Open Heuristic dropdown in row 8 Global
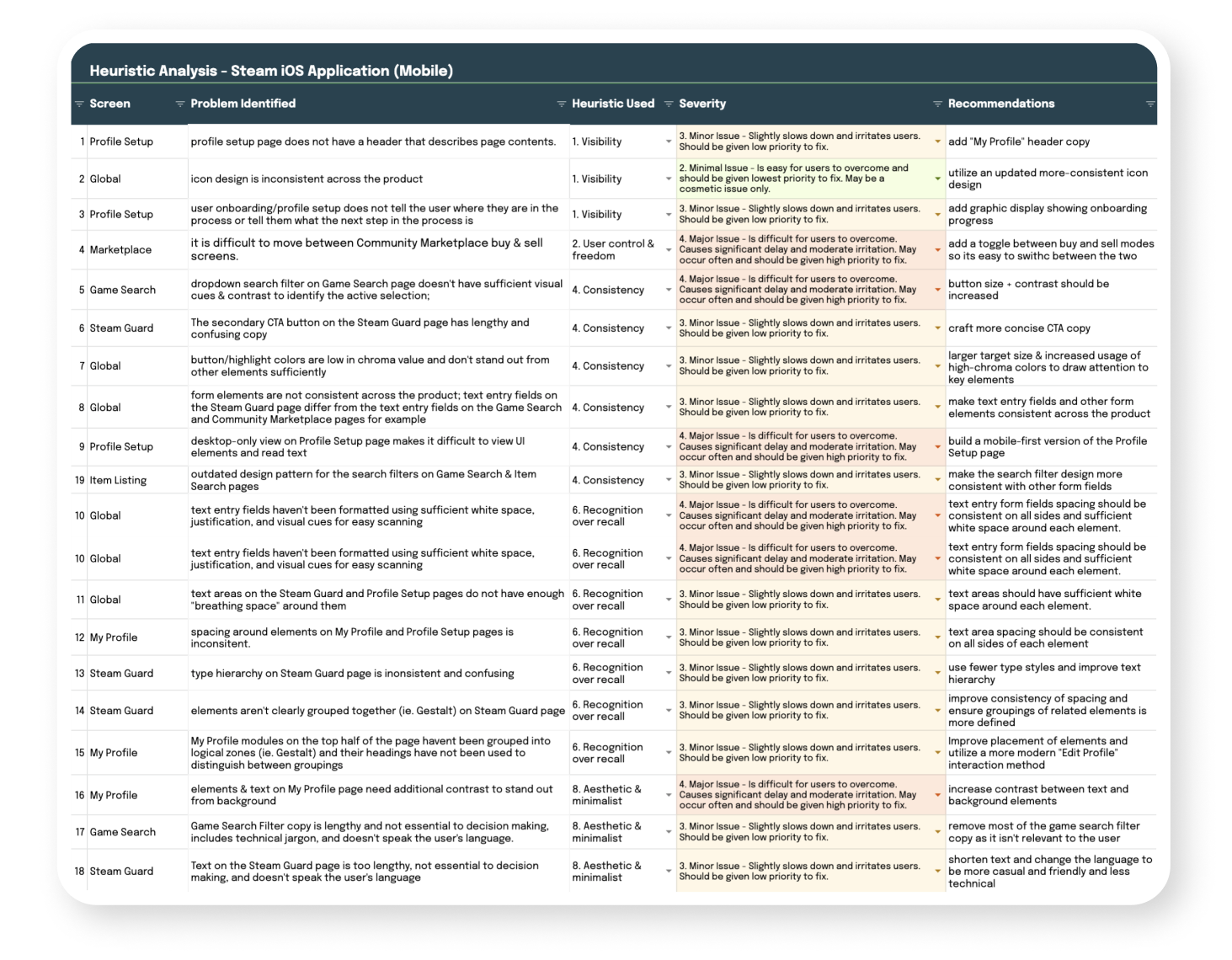The height and width of the screenshot is (960, 1232). [669, 407]
